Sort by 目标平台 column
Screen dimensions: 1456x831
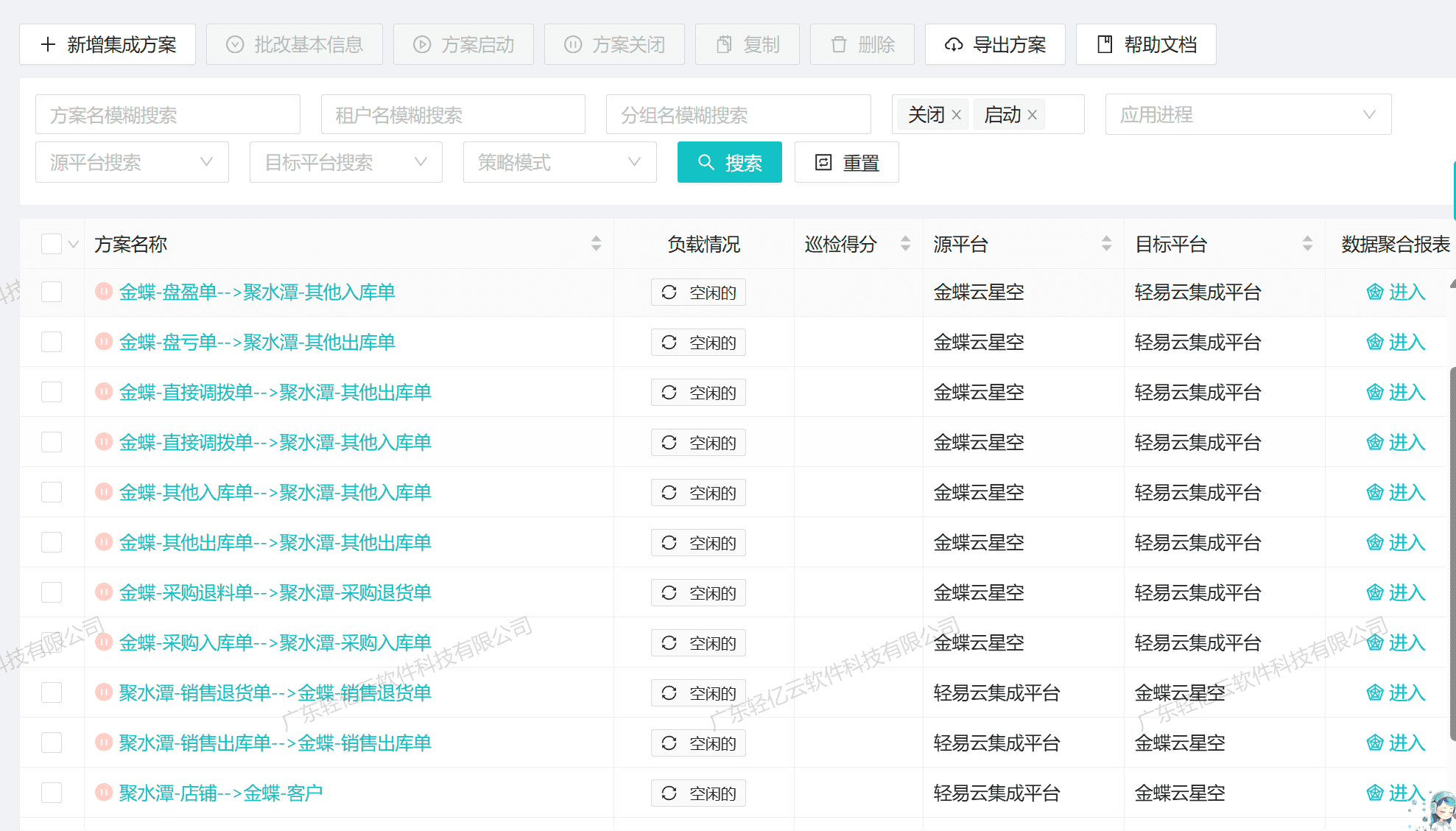[x=1308, y=244]
